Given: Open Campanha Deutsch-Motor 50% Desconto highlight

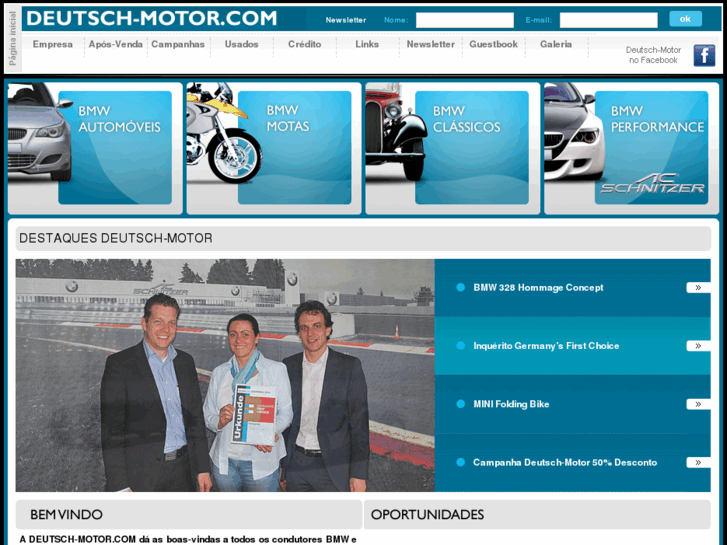Looking at the screenshot, I should (565, 462).
